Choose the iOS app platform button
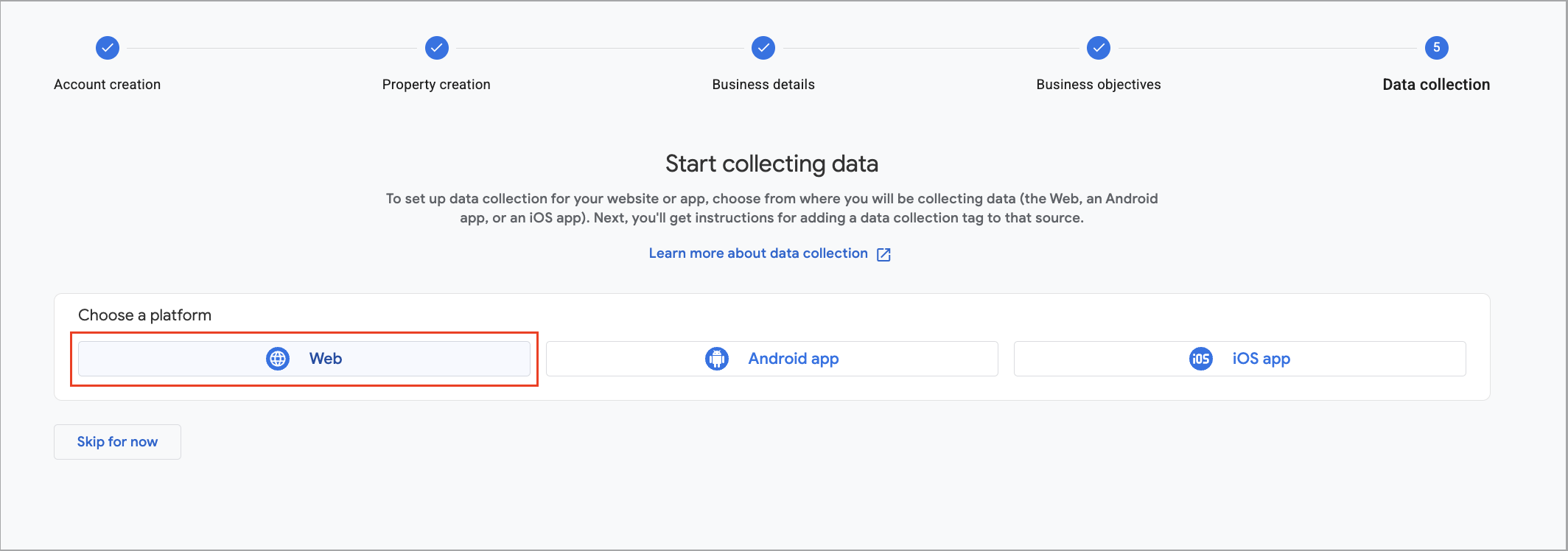This screenshot has height=551, width=1568. point(1240,359)
